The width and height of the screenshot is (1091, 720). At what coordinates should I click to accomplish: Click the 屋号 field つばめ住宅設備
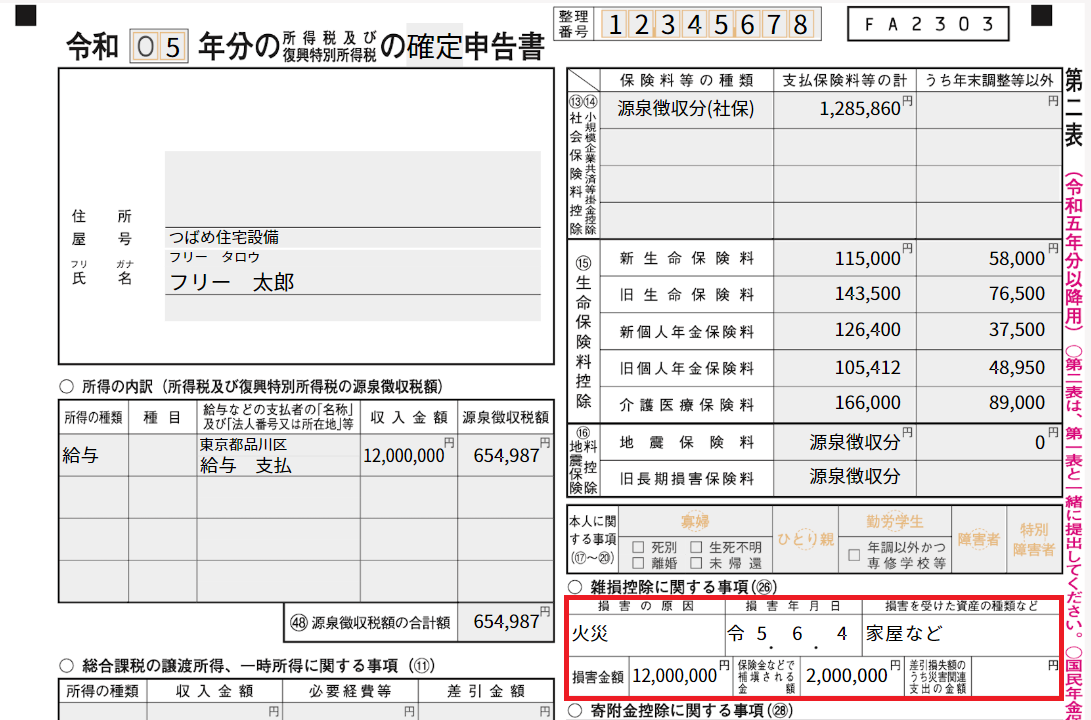(x=353, y=237)
